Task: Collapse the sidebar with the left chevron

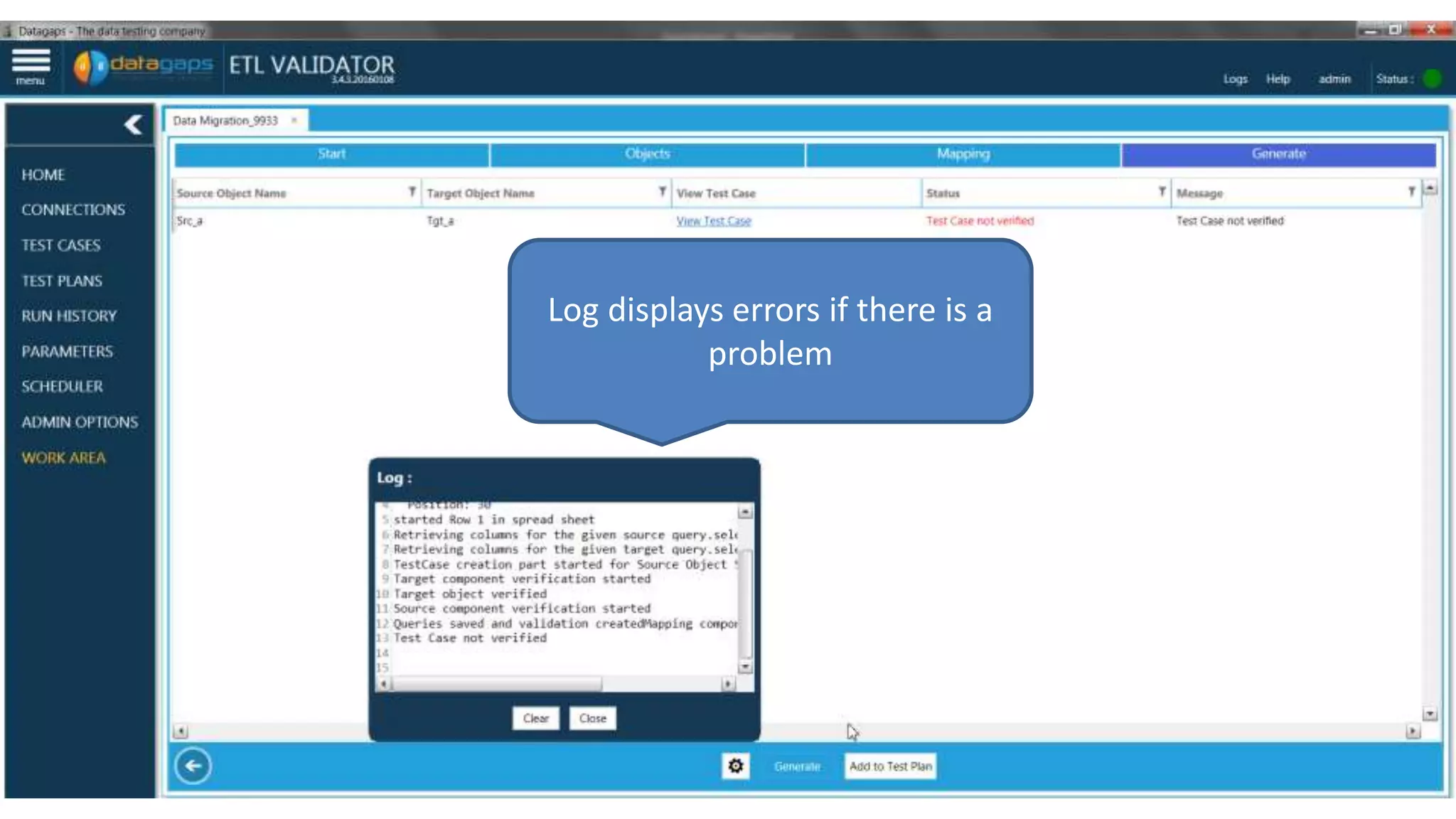Action: pos(133,125)
